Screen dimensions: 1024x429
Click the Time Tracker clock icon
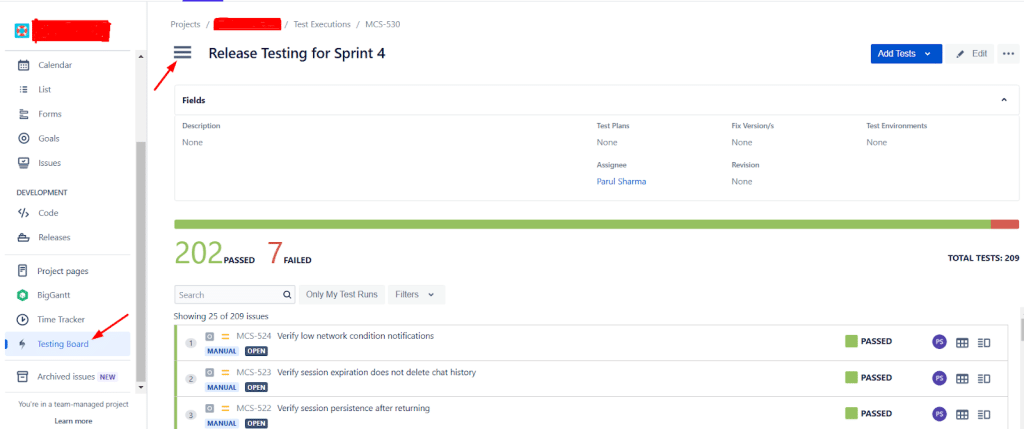23,319
